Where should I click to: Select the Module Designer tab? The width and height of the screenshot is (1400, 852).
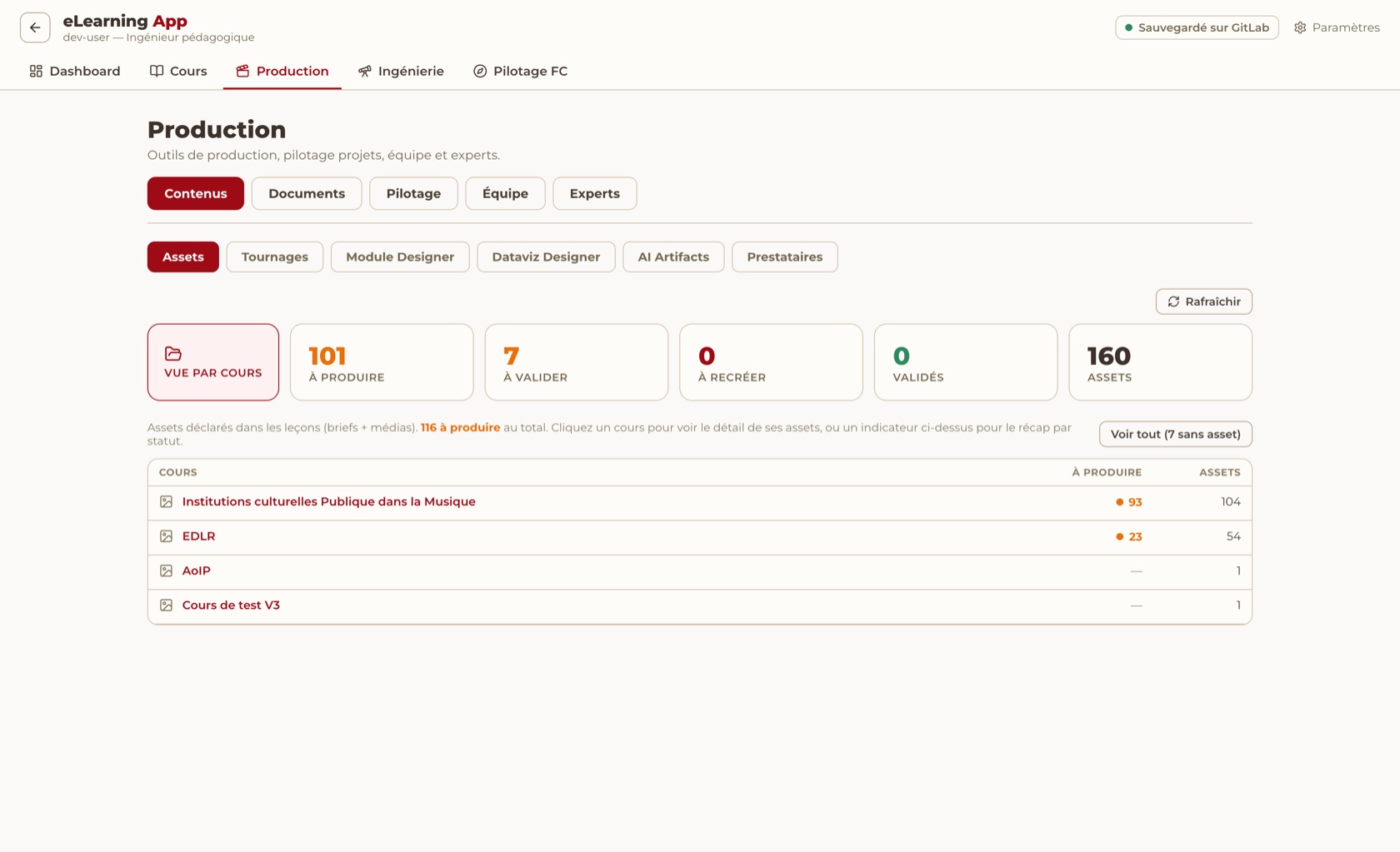click(400, 257)
